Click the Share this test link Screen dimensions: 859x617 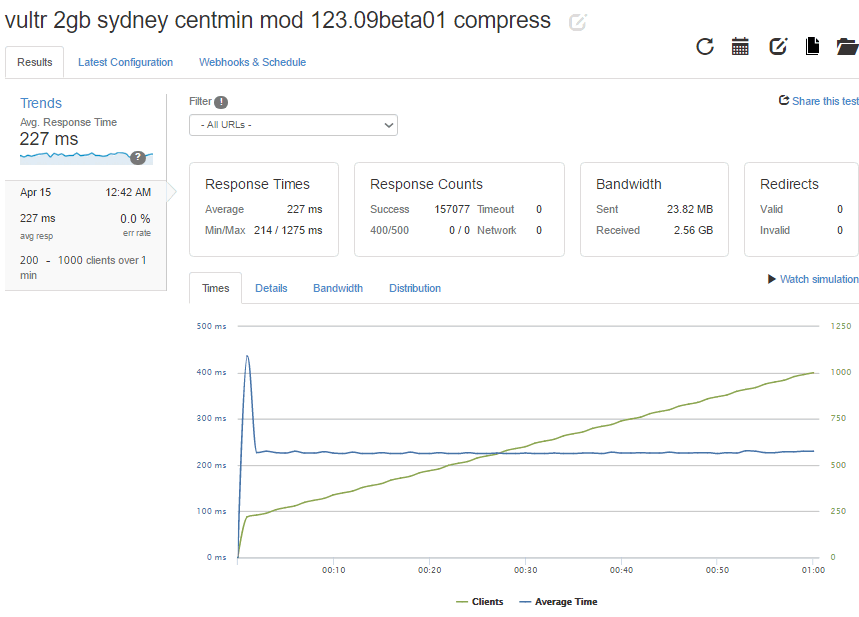pyautogui.click(x=826, y=101)
